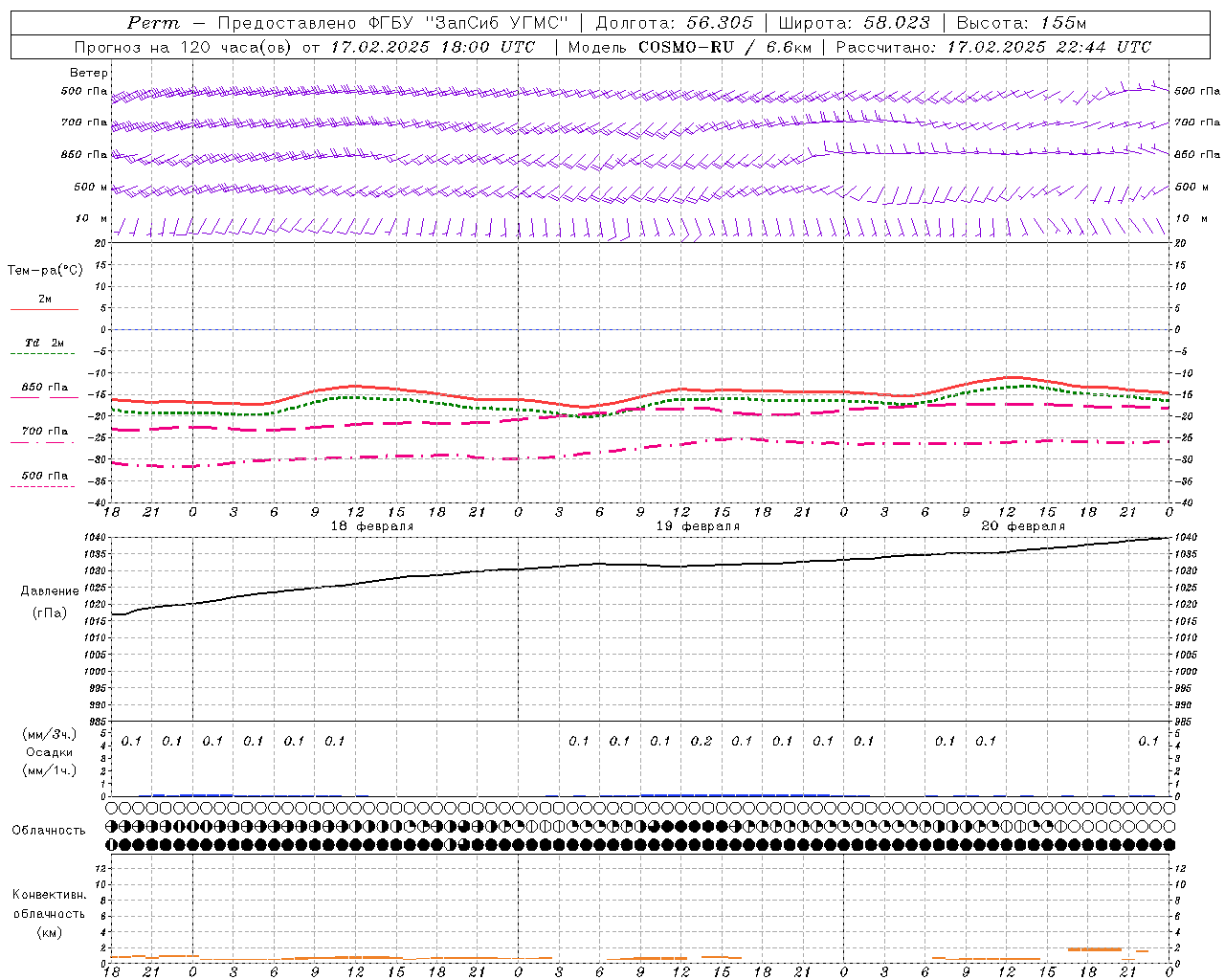Screen dimensions: 1225x980
Task: Click the "(мм/3ч.)" precipitation unit label
Action: [x=50, y=734]
